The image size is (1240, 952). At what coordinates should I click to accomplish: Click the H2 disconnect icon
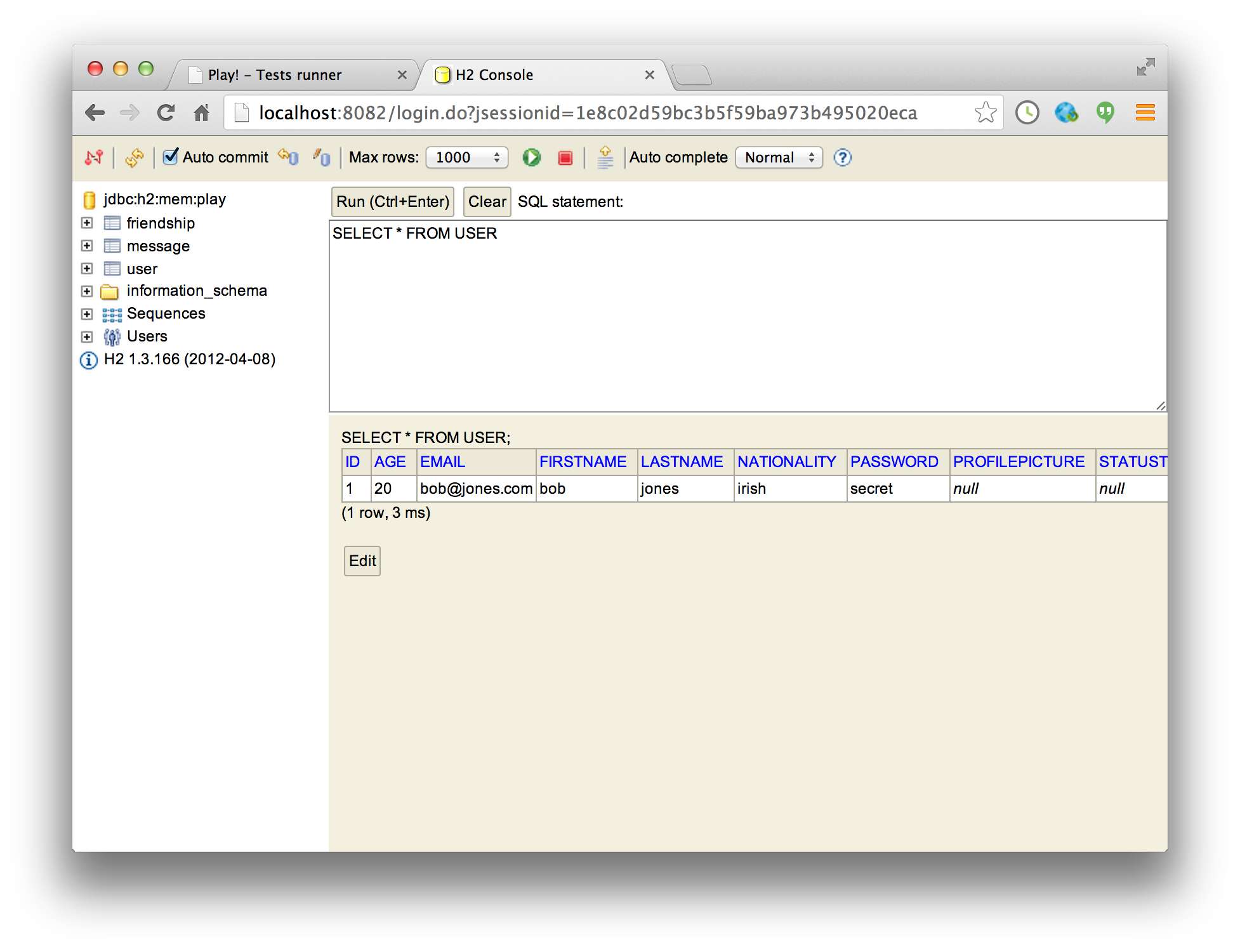coord(93,157)
